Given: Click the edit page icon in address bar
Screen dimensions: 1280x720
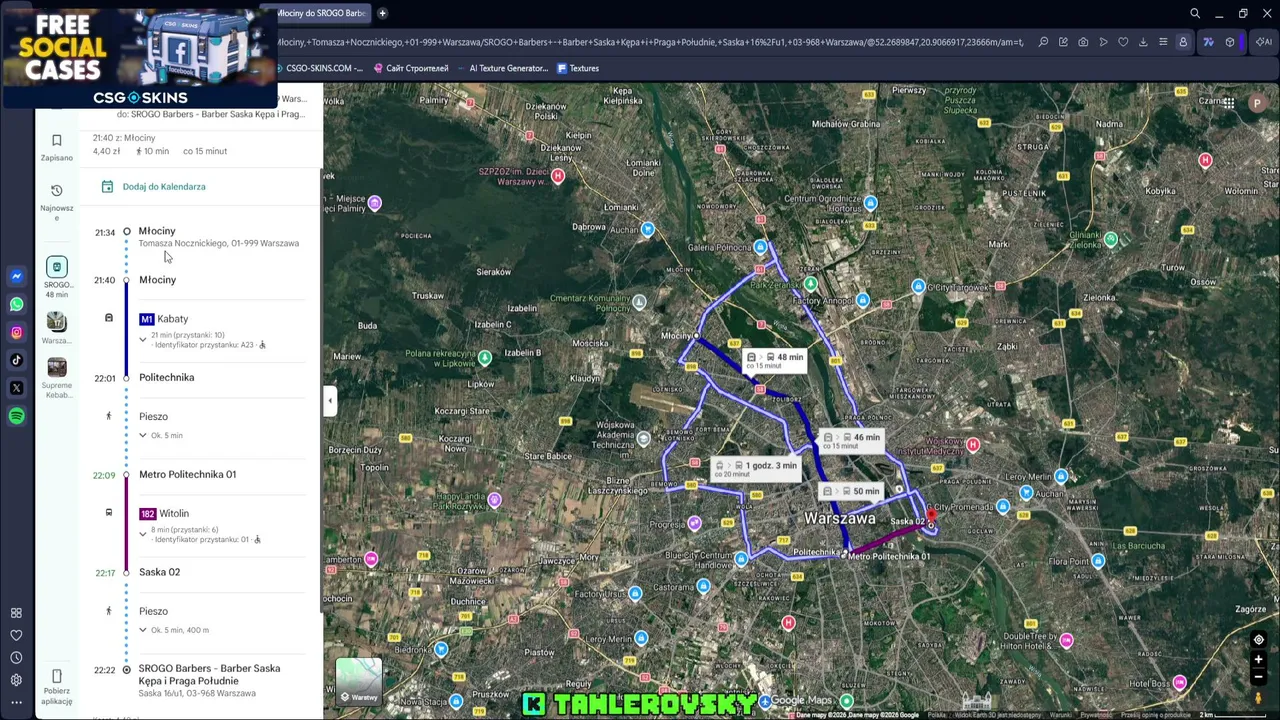Looking at the screenshot, I should pyautogui.click(x=1063, y=42).
